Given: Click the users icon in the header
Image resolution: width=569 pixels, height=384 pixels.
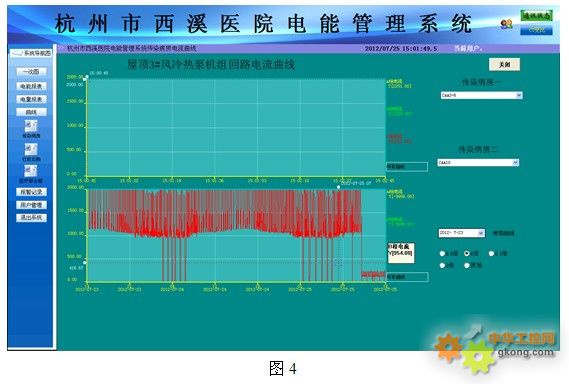Looking at the screenshot, I should pos(506,24).
